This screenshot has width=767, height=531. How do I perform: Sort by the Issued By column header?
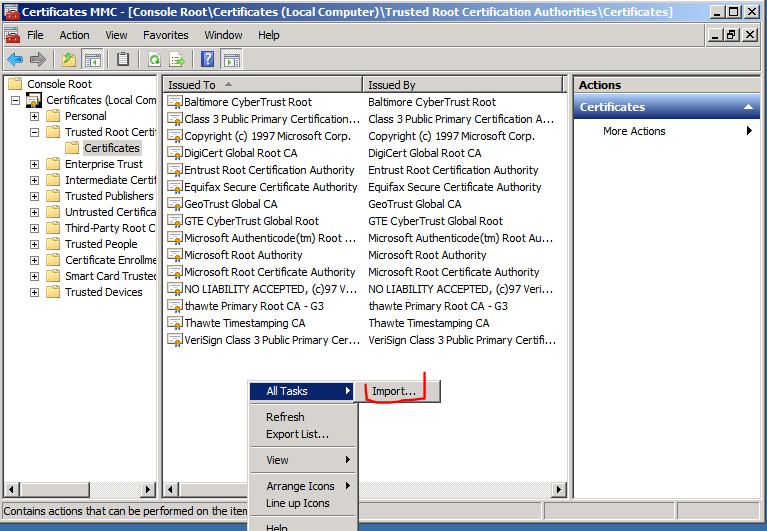click(x=463, y=85)
